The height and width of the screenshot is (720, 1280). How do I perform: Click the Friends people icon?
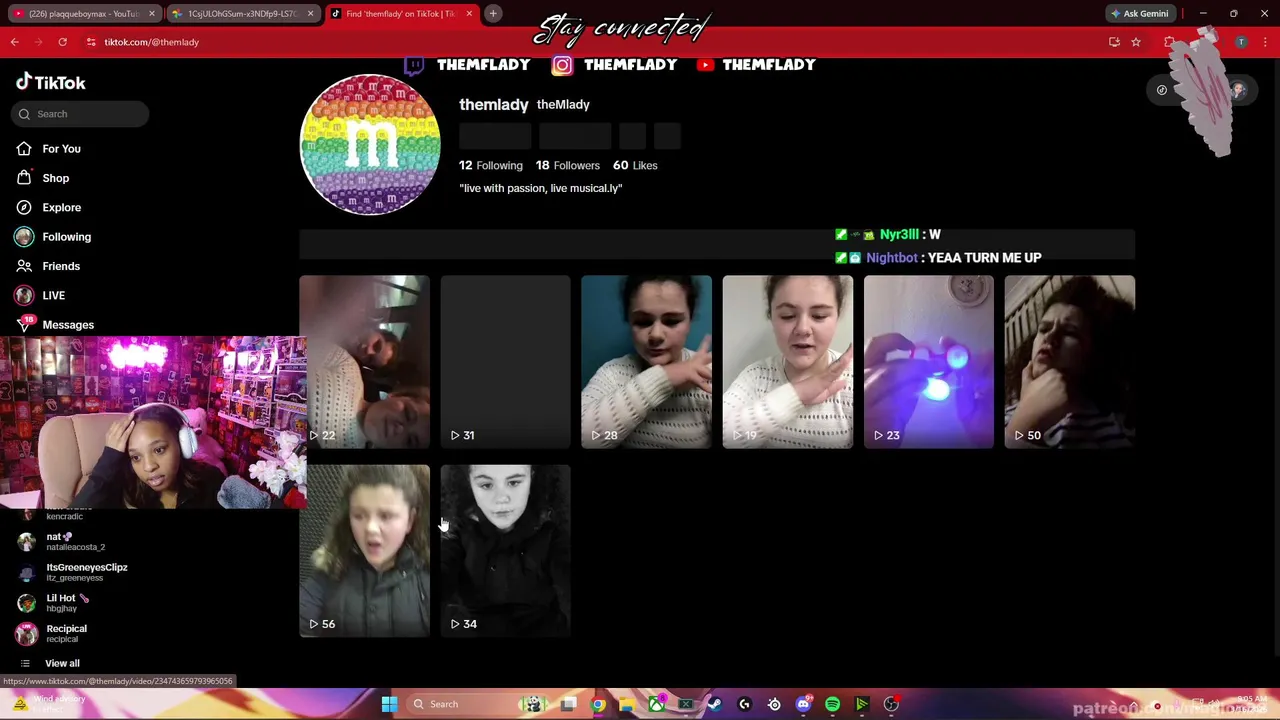(24, 266)
